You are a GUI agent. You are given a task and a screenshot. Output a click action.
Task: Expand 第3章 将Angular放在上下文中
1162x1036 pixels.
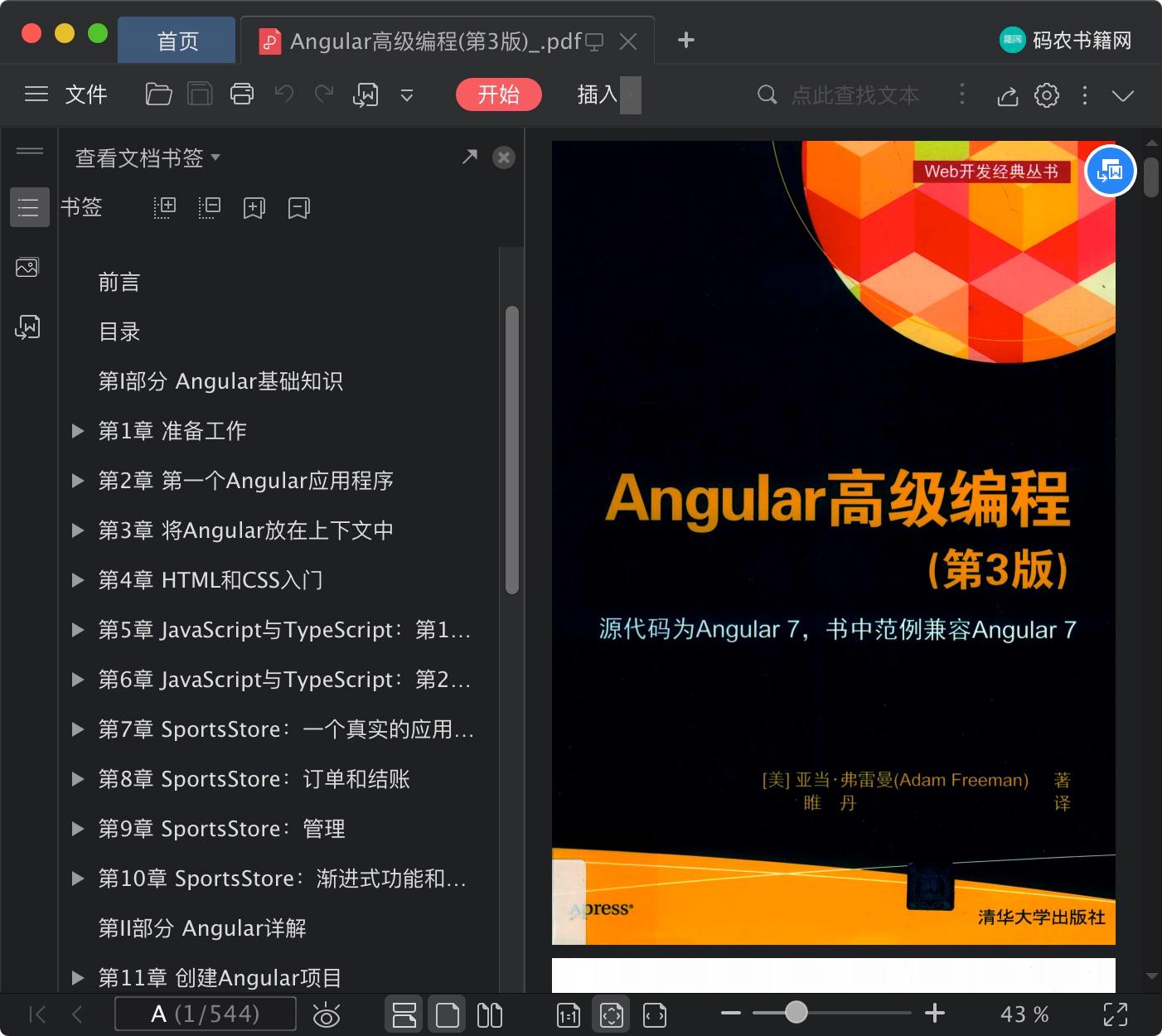point(78,530)
